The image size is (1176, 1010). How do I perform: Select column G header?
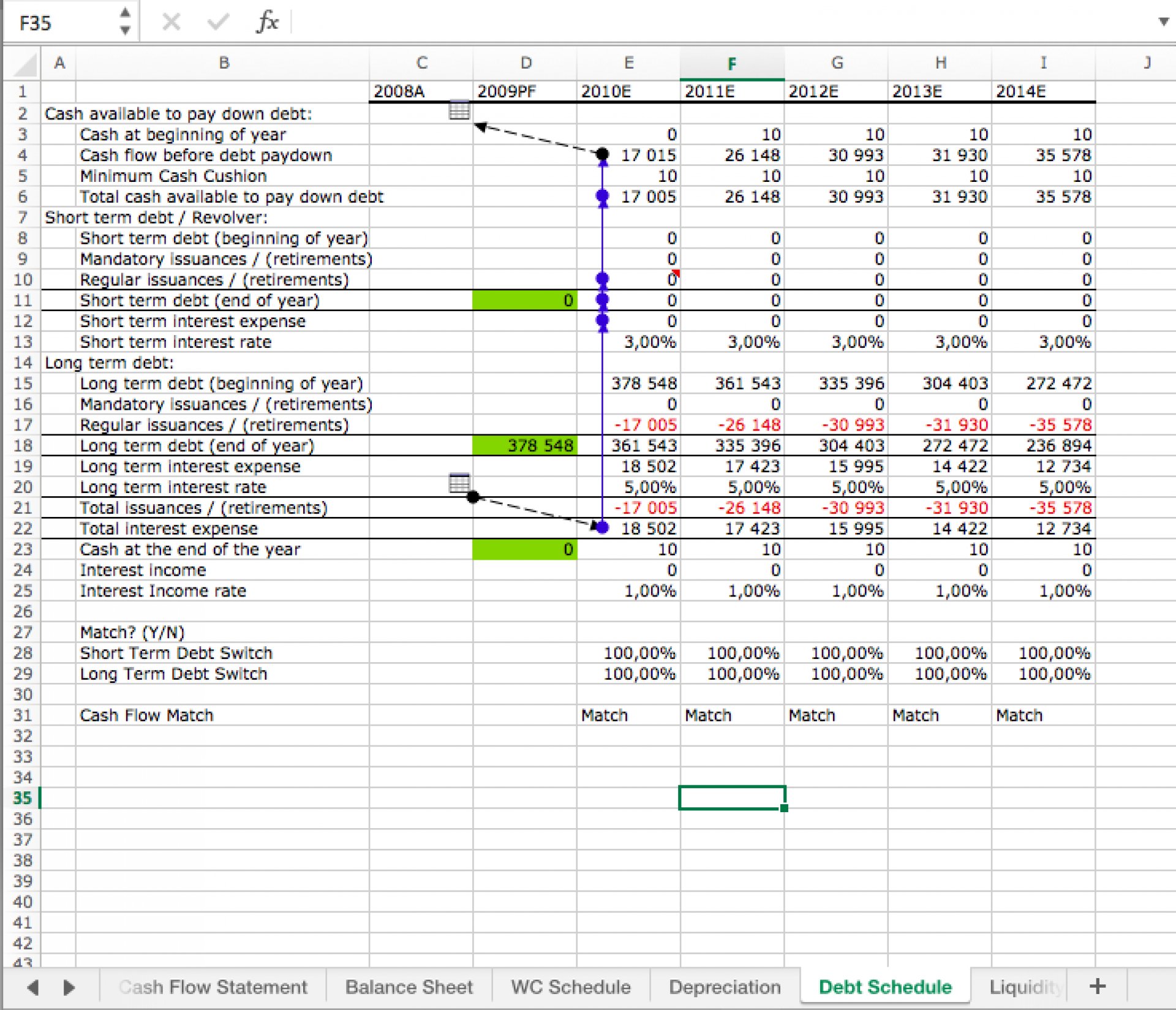pyautogui.click(x=836, y=63)
